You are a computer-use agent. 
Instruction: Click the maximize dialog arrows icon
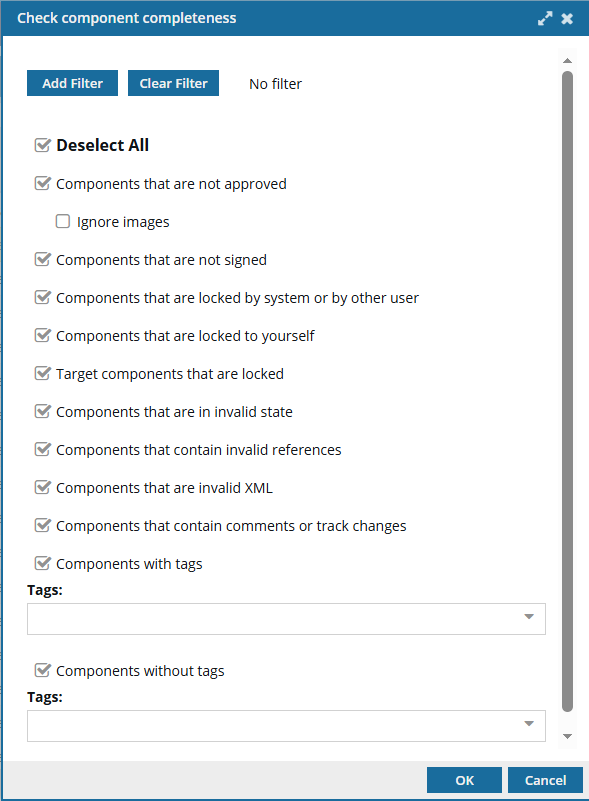pos(545,18)
